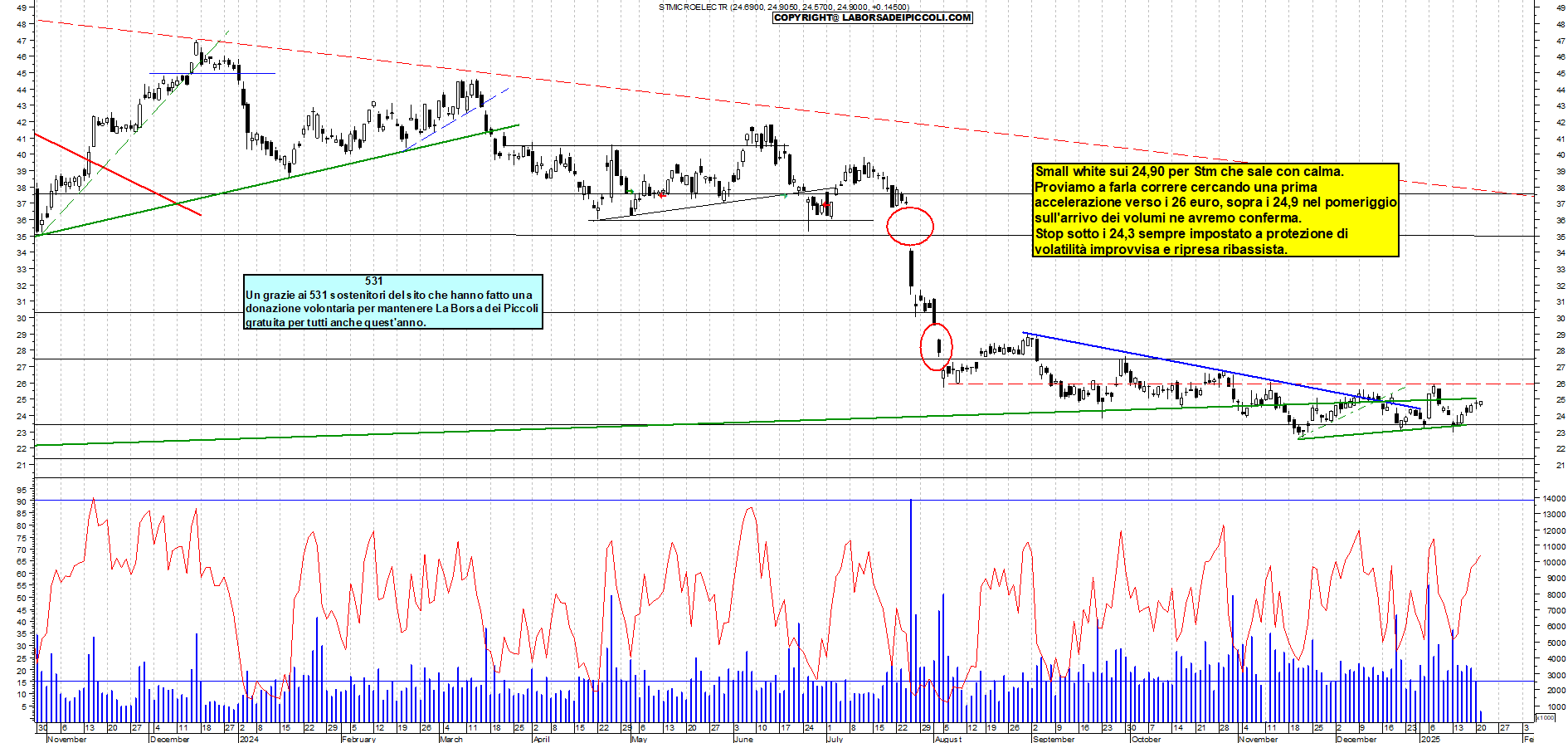Select the 'September' month label
The width and height of the screenshot is (1568, 743).
tap(1054, 739)
